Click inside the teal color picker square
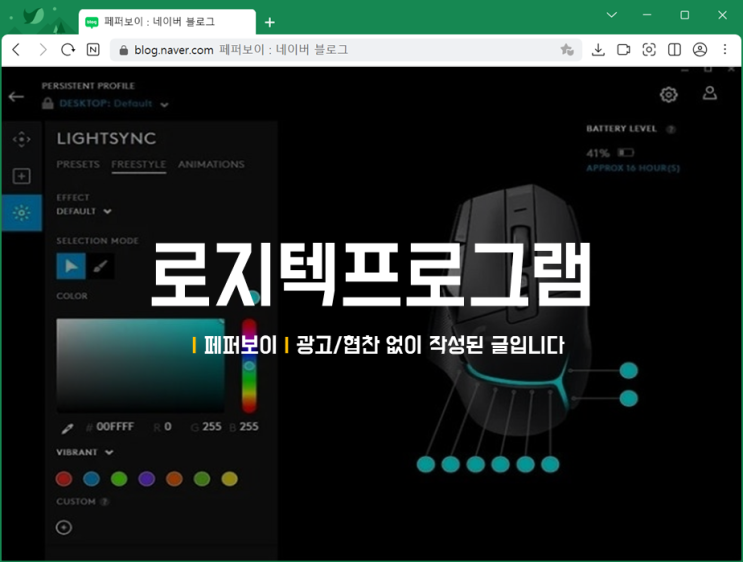The height and width of the screenshot is (562, 743). (140, 365)
